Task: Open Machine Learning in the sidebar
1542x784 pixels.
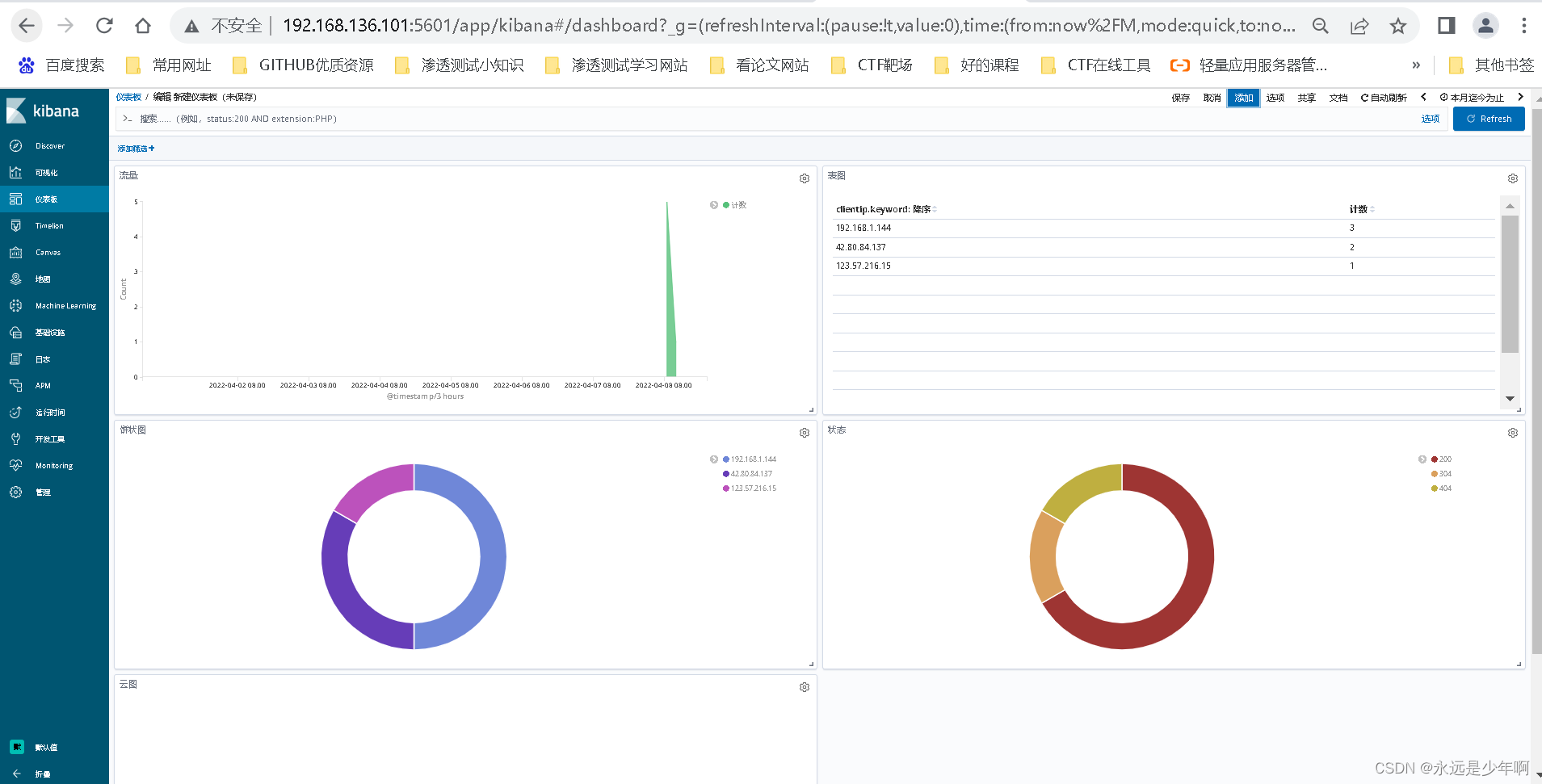Action: [54, 306]
